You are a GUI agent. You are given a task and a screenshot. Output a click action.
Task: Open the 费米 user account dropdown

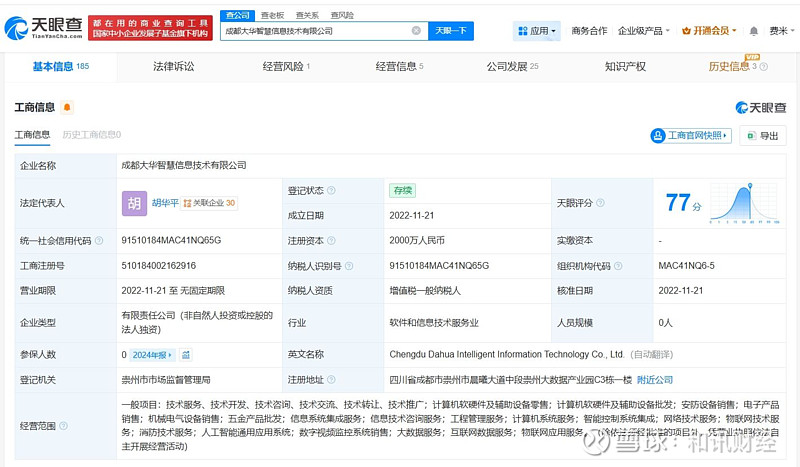point(778,31)
